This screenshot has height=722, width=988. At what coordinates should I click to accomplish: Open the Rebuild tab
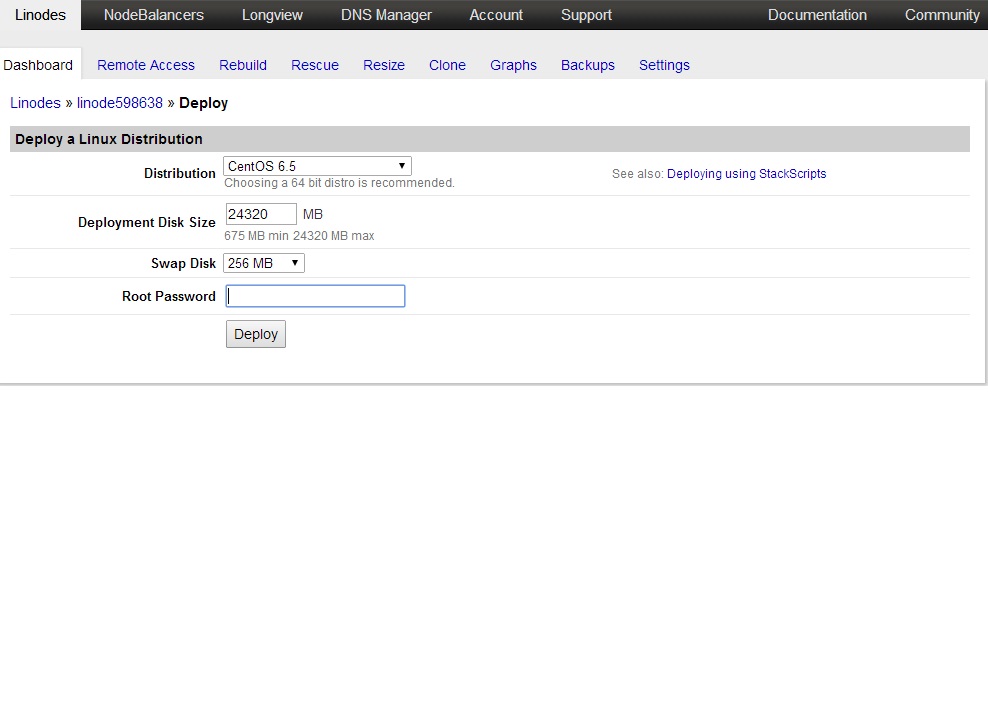(x=243, y=65)
